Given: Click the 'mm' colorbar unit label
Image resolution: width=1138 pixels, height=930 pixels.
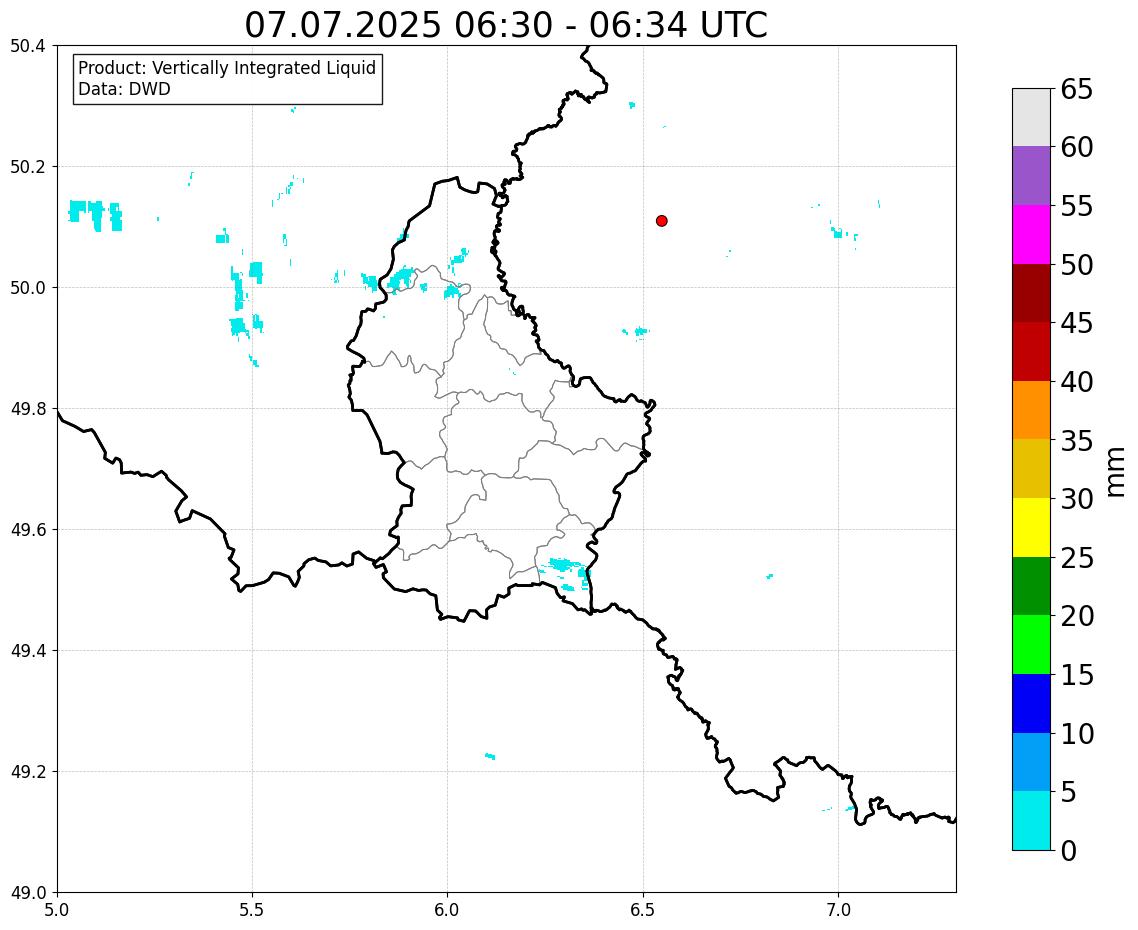Looking at the screenshot, I should click(x=1116, y=472).
